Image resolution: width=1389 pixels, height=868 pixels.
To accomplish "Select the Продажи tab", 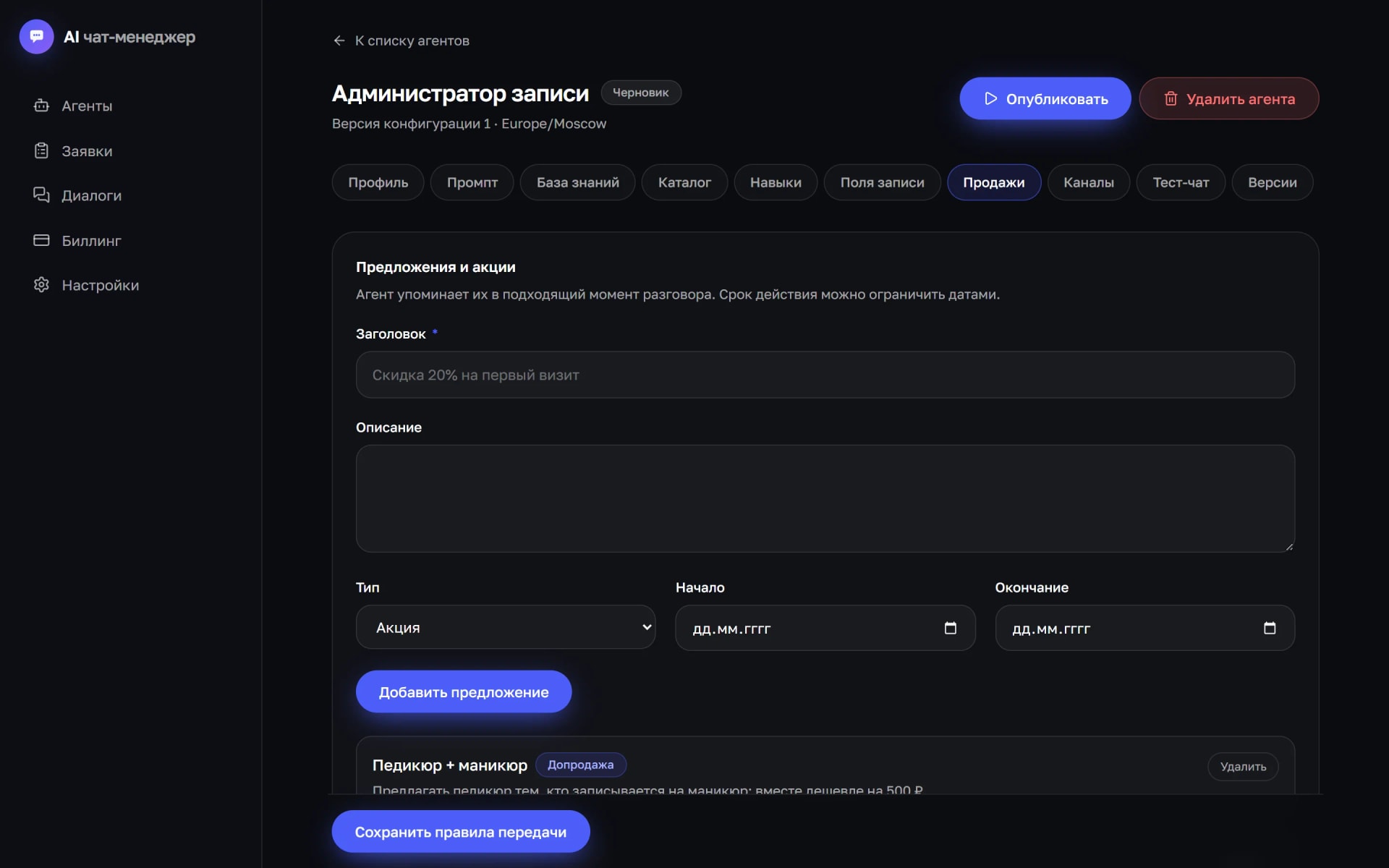I will coord(994,182).
